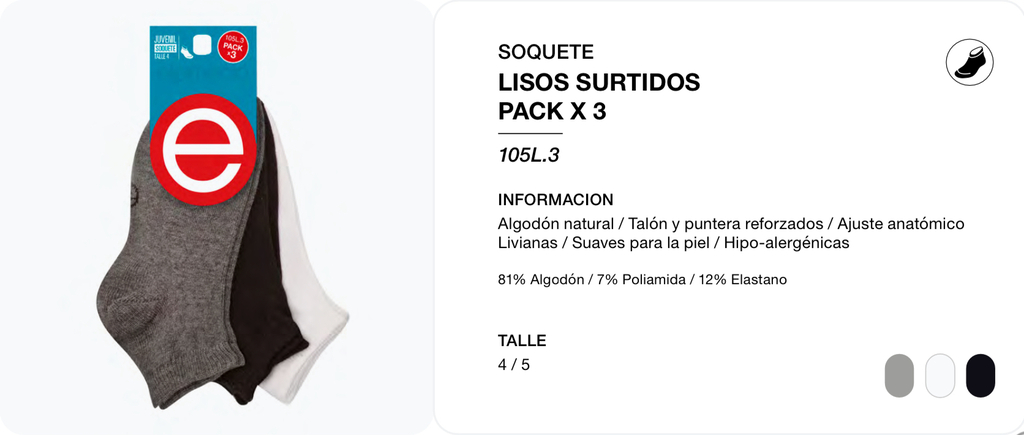
Task: Click the LISOS SURTIDOS product title
Action: [599, 82]
